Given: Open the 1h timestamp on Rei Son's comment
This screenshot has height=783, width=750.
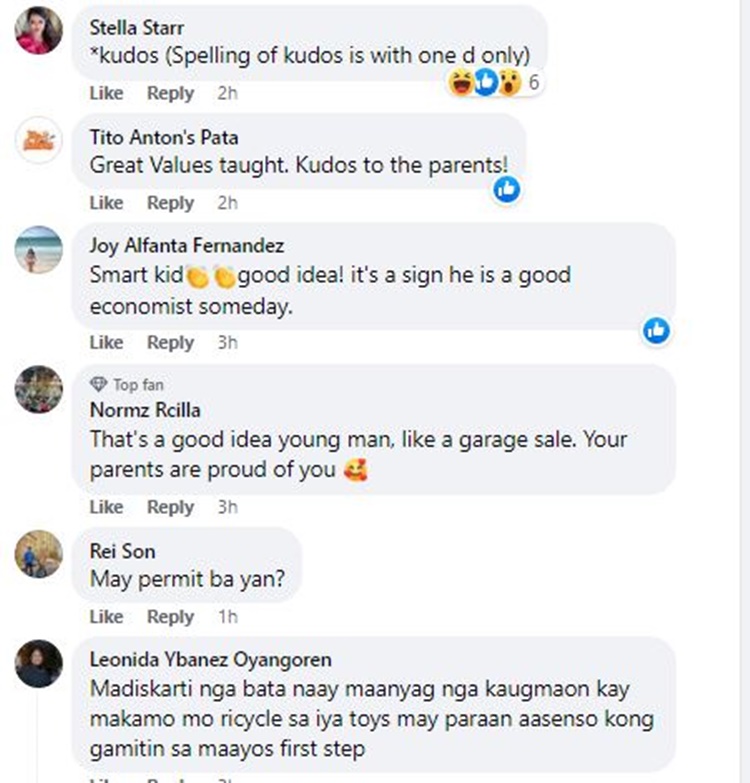Looking at the screenshot, I should point(228,617).
